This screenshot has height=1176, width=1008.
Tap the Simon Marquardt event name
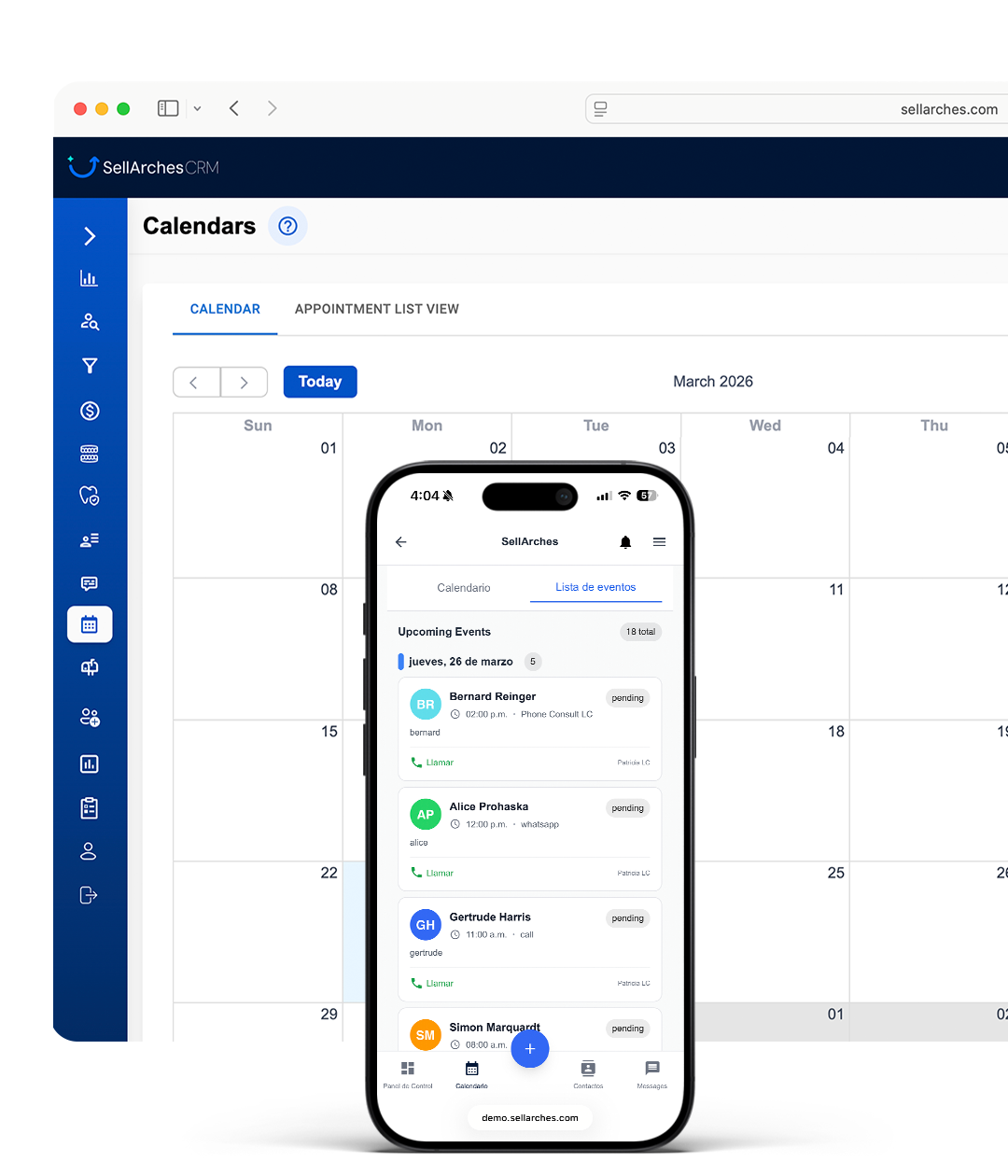click(x=495, y=1028)
